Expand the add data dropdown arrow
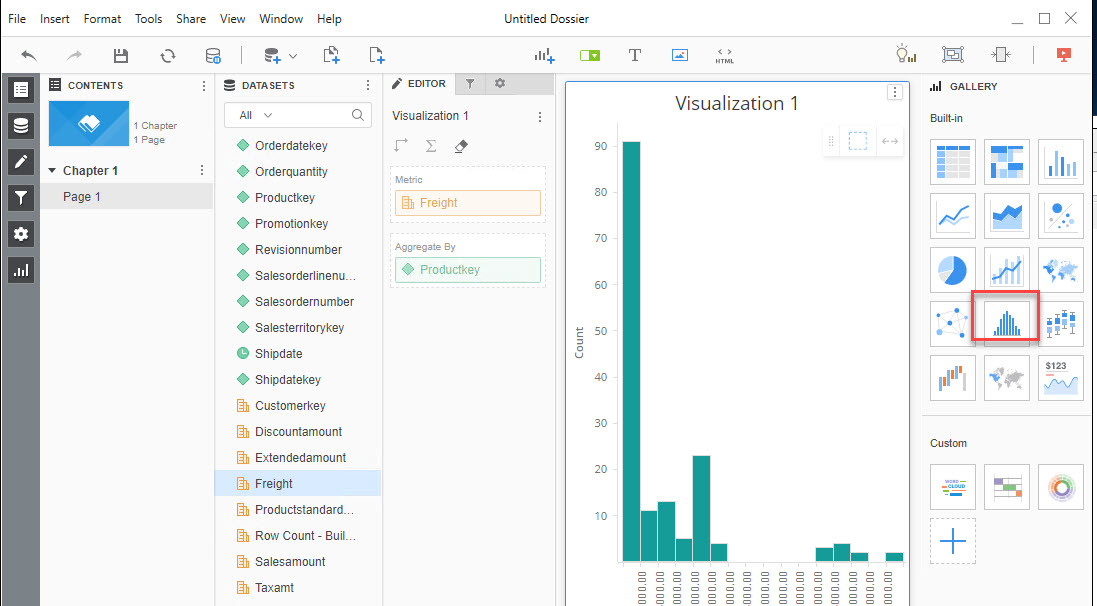This screenshot has width=1097, height=606. click(x=293, y=56)
